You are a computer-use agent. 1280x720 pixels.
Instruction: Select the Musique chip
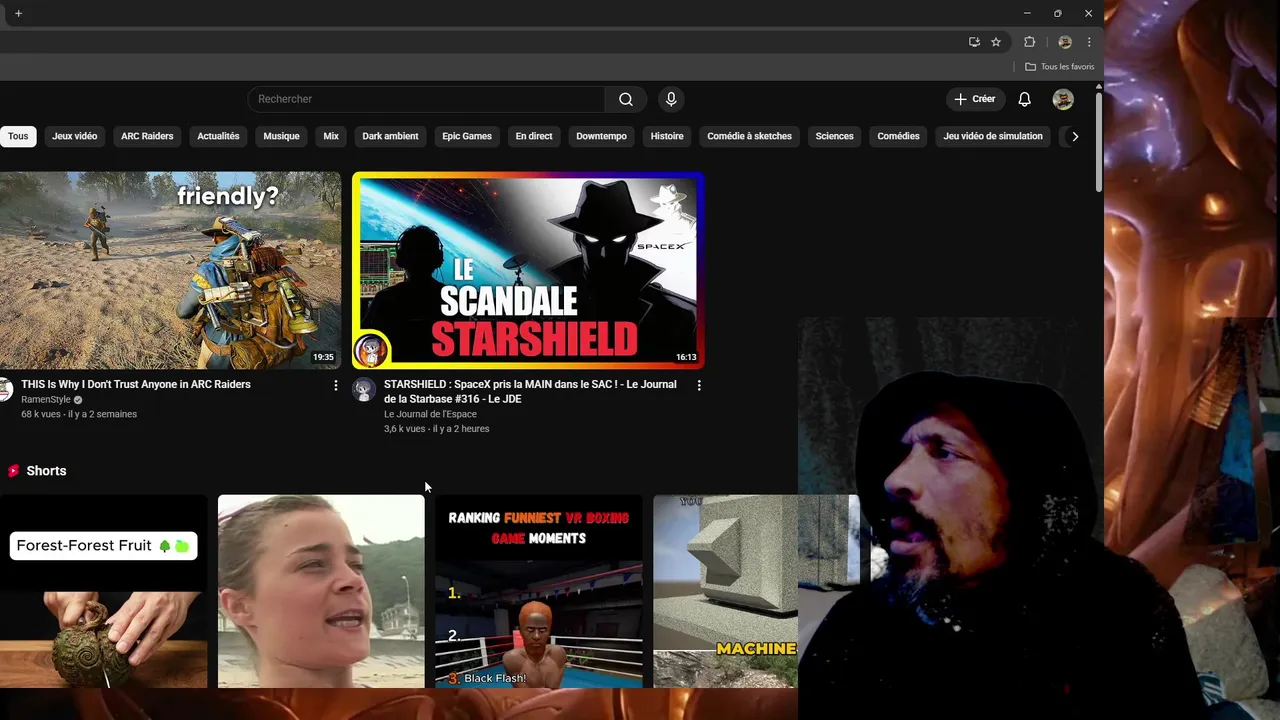(x=281, y=136)
